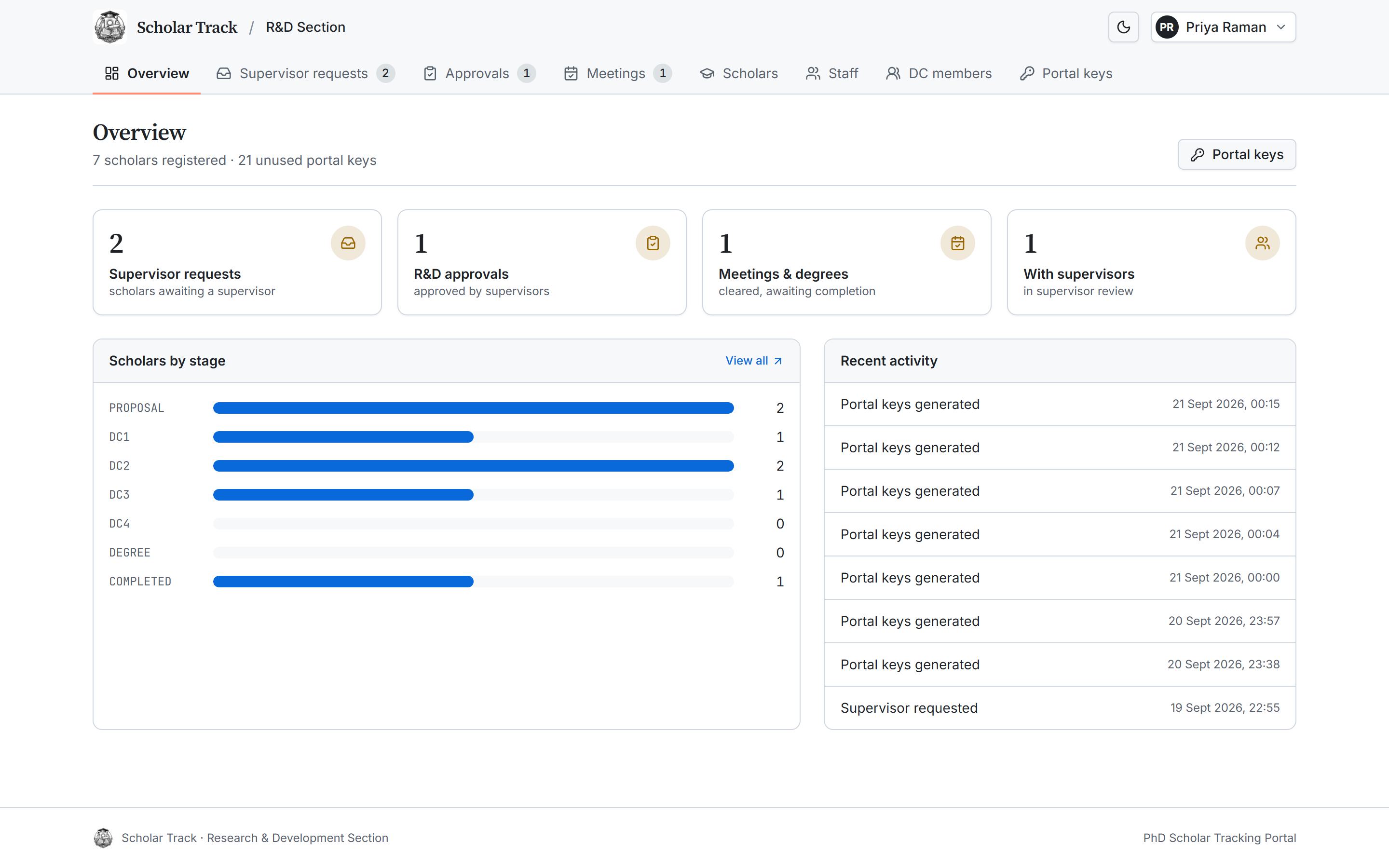Click the badge count 1 on Meetings tab
This screenshot has height=868, width=1389.
(662, 73)
